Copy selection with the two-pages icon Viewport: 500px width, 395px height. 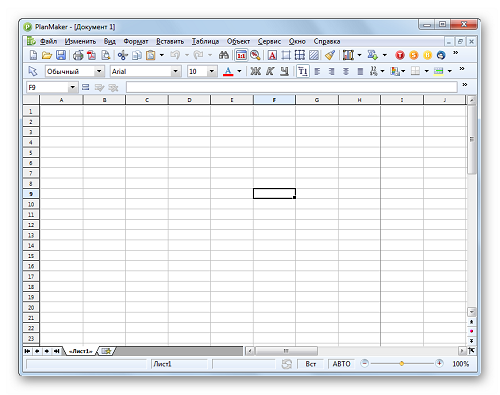pyautogui.click(x=137, y=55)
